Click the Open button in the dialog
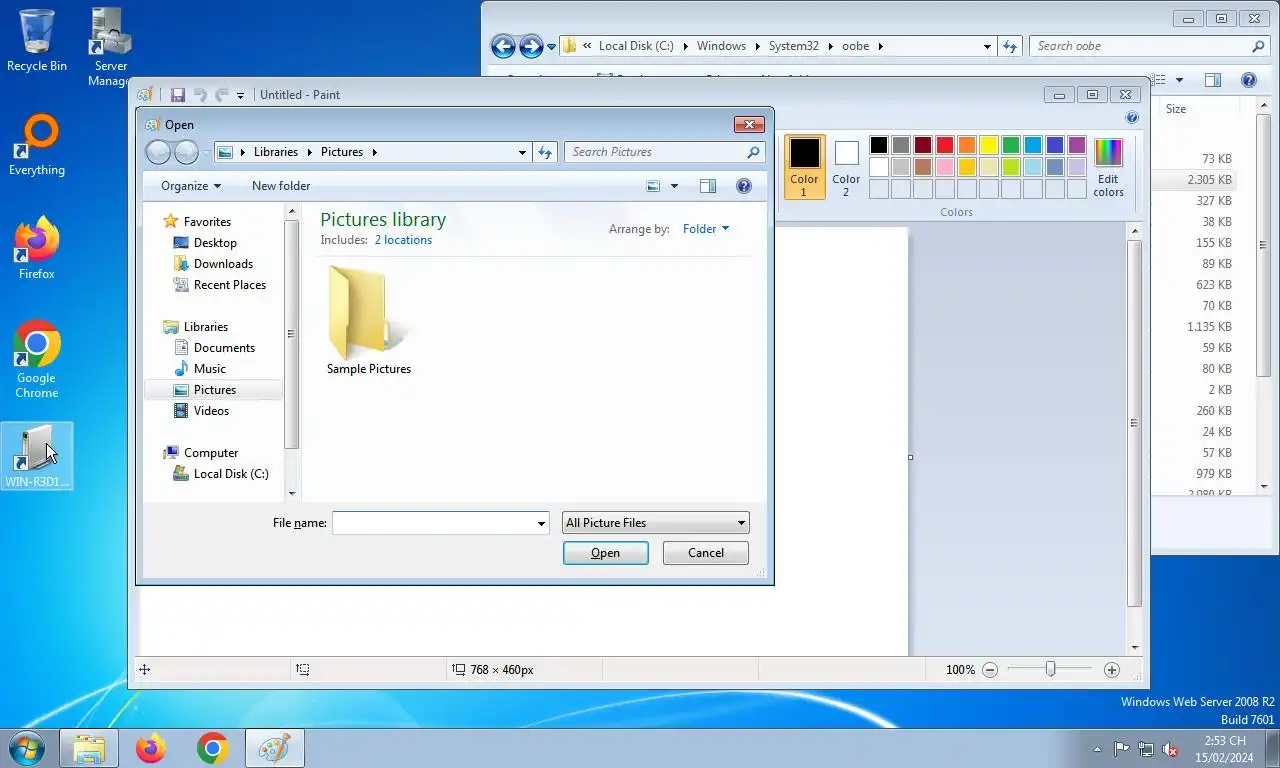Viewport: 1280px width, 768px height. point(606,553)
